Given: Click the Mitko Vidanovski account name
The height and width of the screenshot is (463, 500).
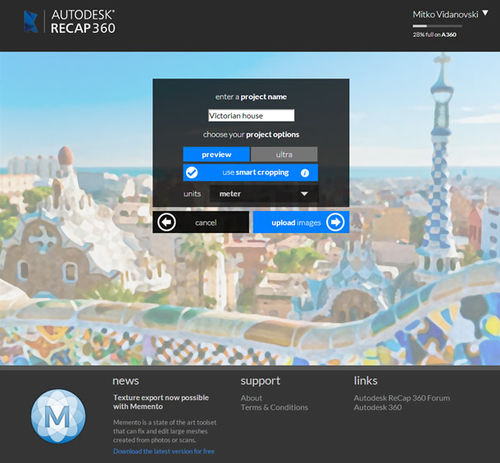Looking at the screenshot, I should pyautogui.click(x=445, y=14).
